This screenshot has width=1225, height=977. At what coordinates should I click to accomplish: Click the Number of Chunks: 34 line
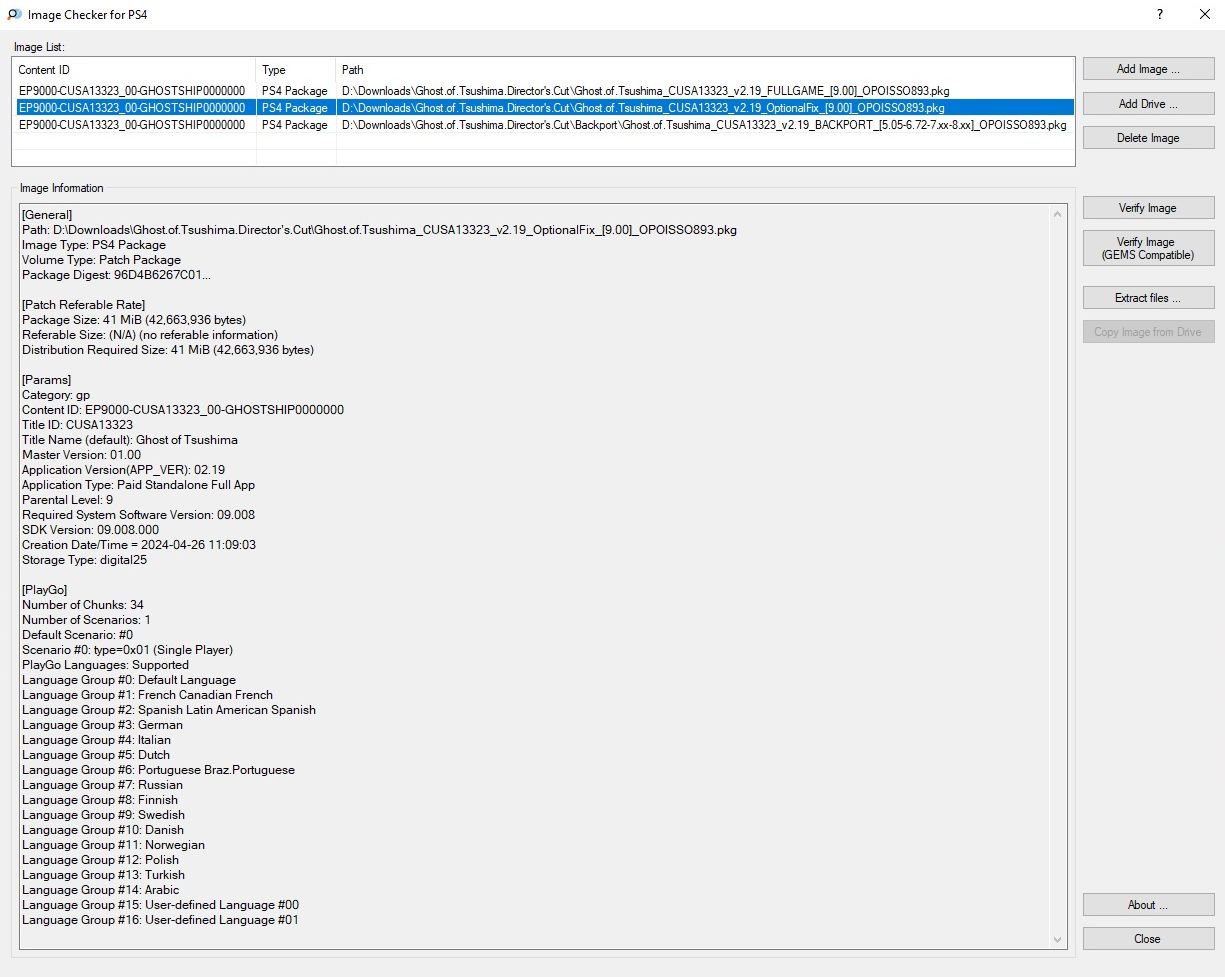pos(83,605)
